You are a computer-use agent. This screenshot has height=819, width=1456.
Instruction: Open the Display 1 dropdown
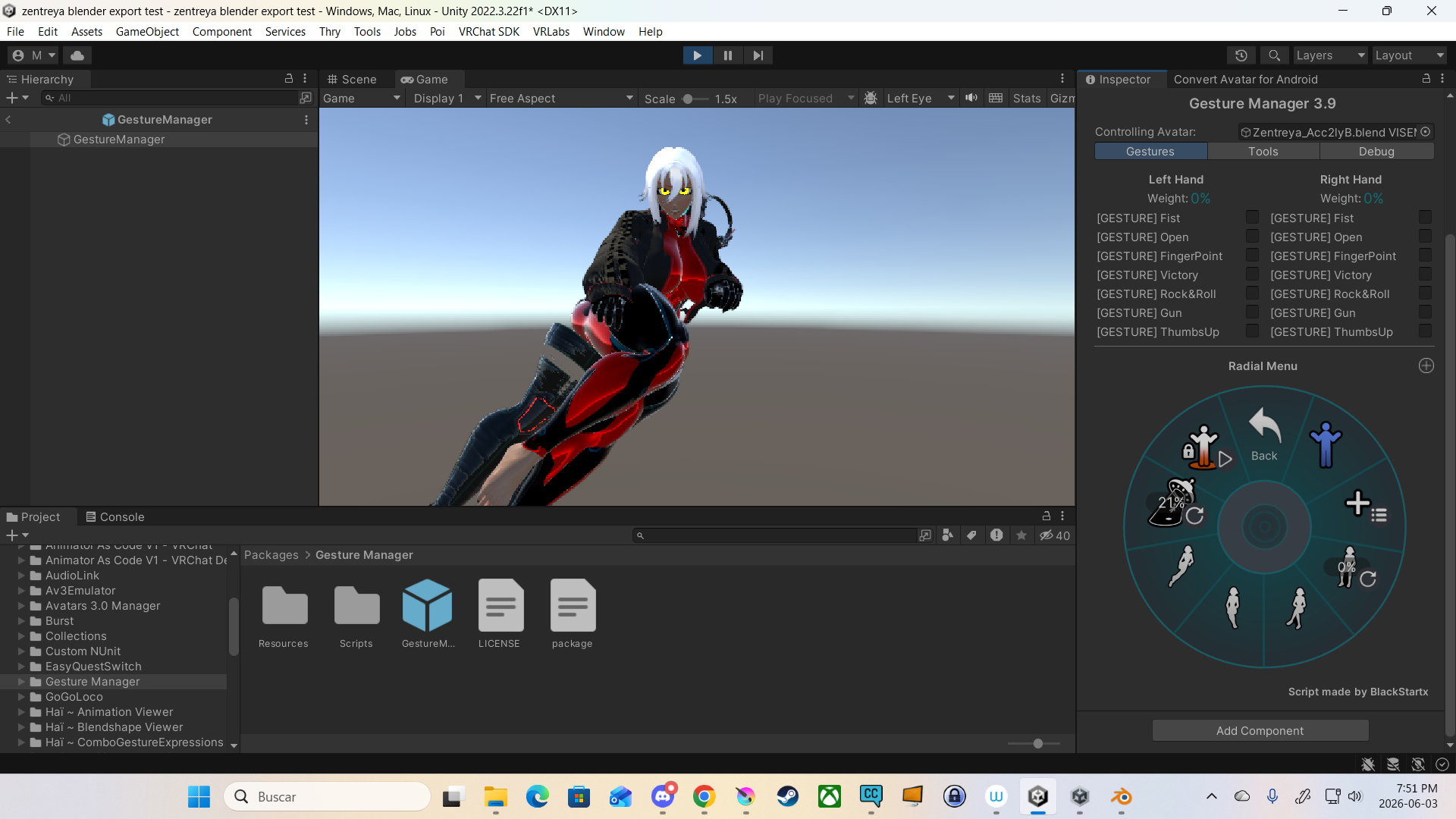pyautogui.click(x=447, y=99)
